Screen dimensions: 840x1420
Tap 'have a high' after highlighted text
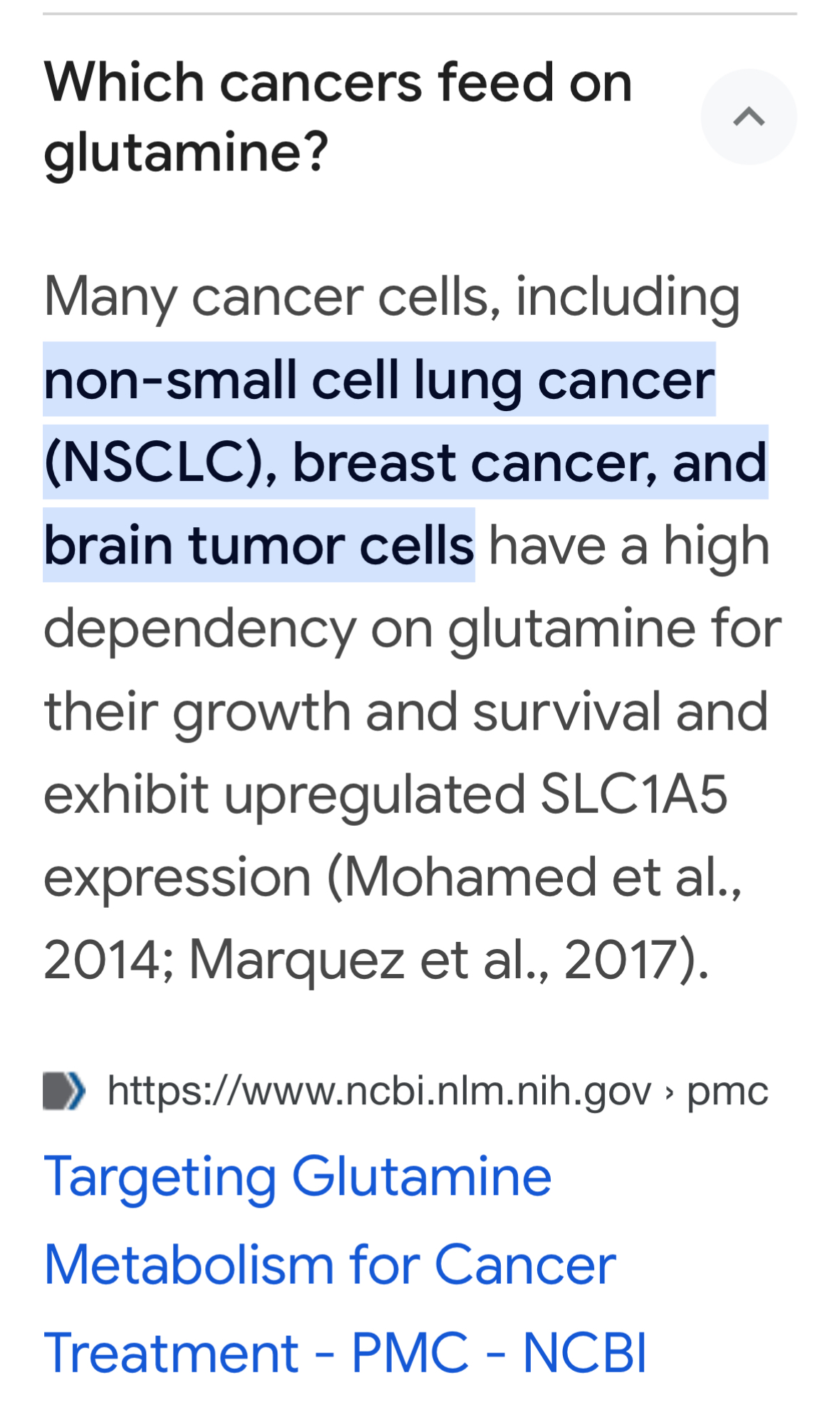629,546
